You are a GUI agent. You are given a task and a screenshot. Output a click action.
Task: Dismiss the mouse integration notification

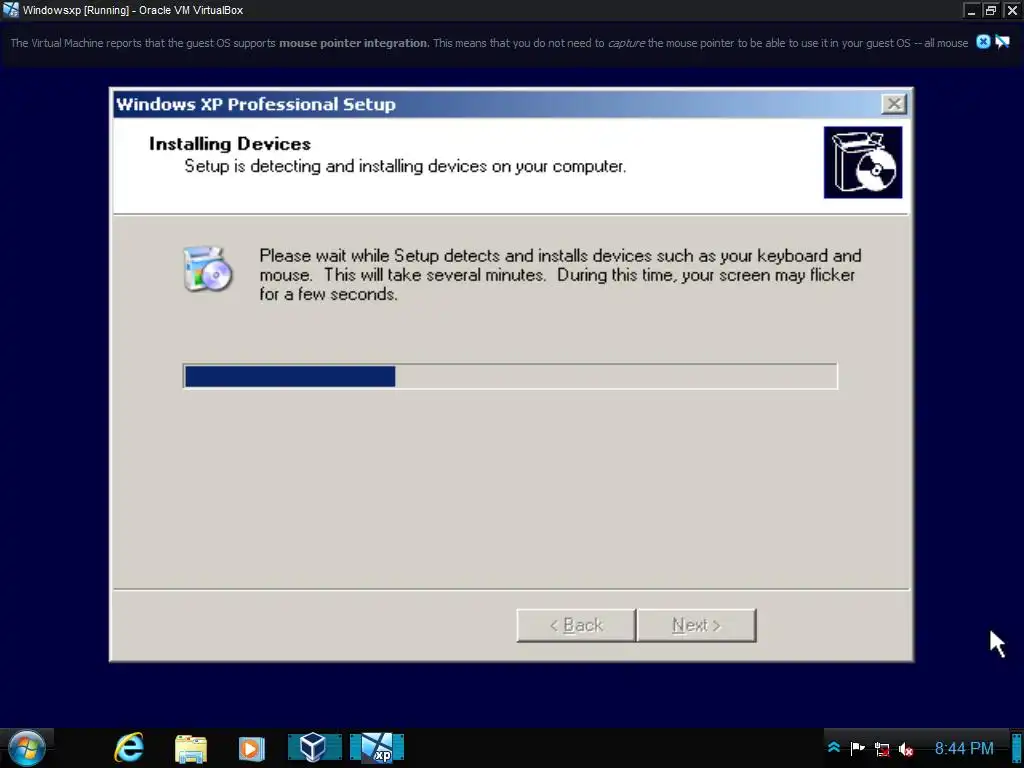point(983,42)
